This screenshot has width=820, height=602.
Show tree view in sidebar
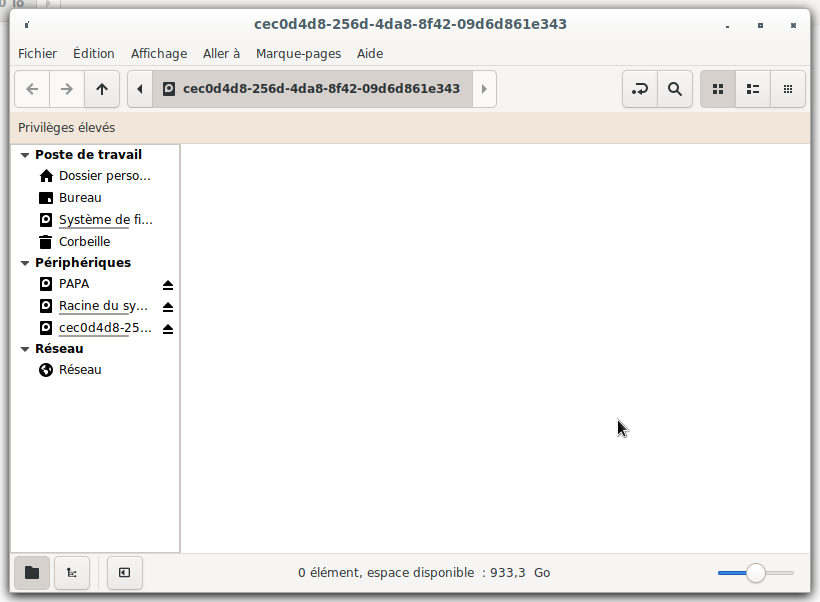[71, 573]
